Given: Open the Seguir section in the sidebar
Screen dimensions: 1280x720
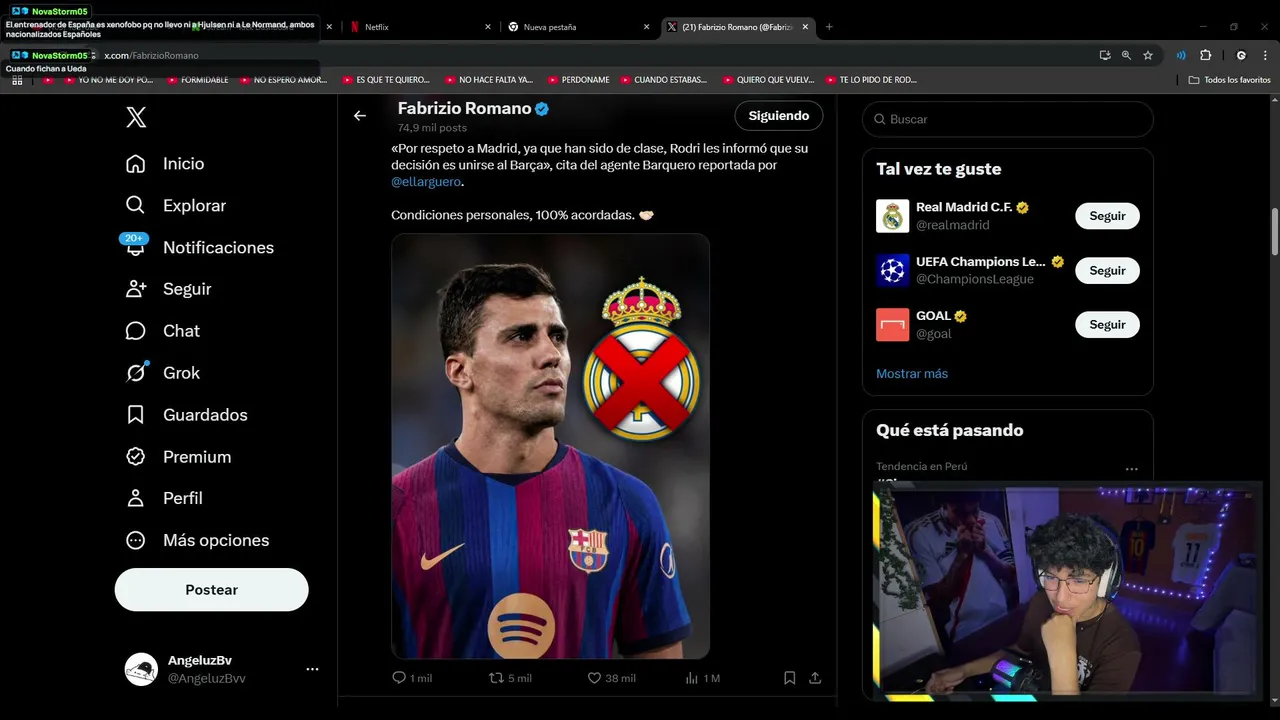Looking at the screenshot, I should click(168, 289).
